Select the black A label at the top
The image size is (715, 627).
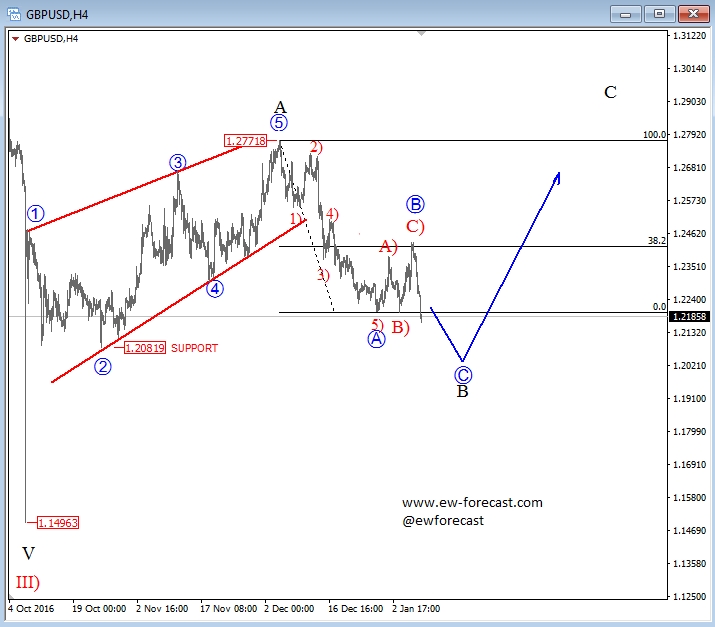[280, 107]
